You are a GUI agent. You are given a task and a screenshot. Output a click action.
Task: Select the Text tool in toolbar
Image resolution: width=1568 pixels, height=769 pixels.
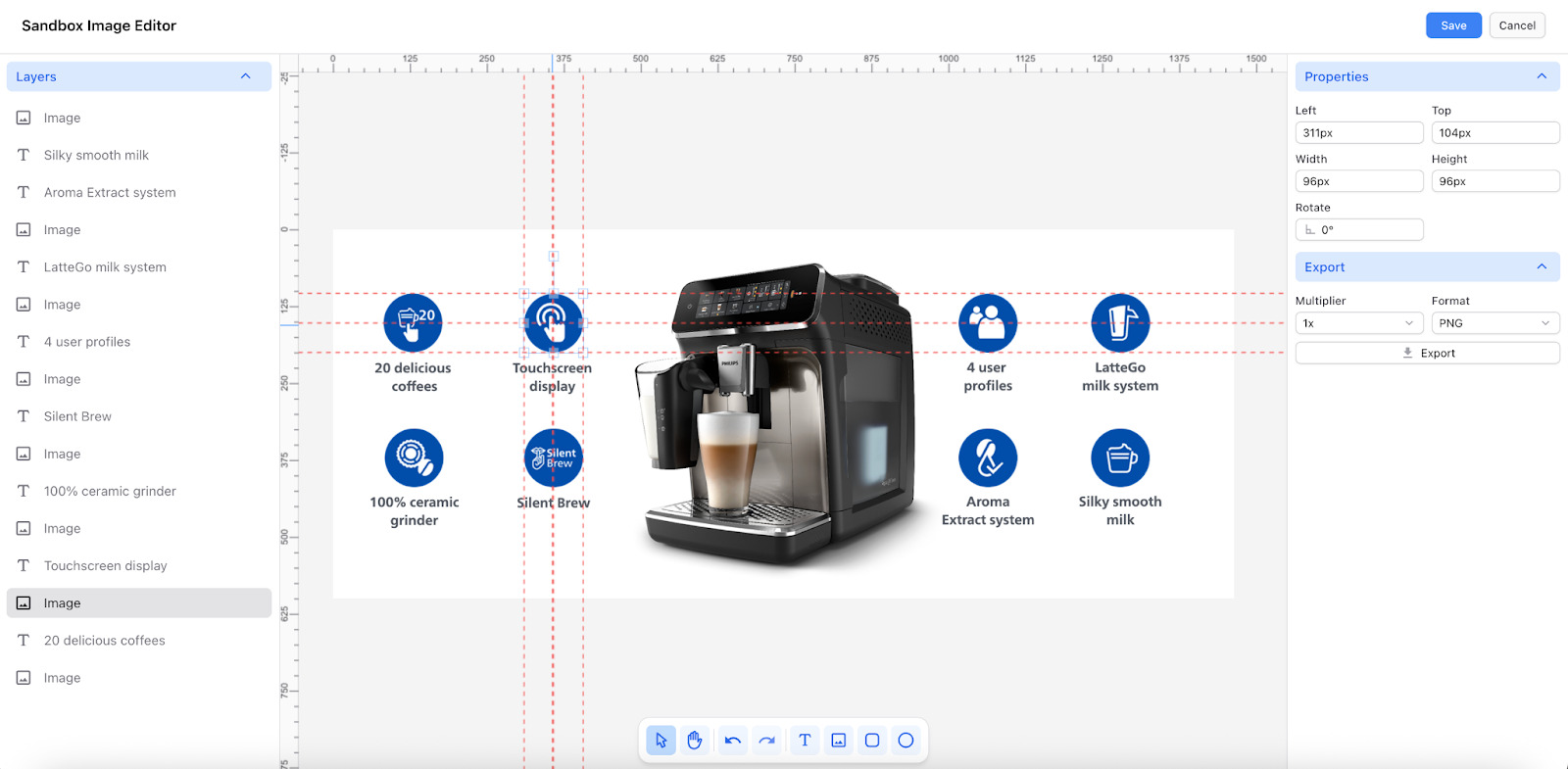tap(805, 741)
